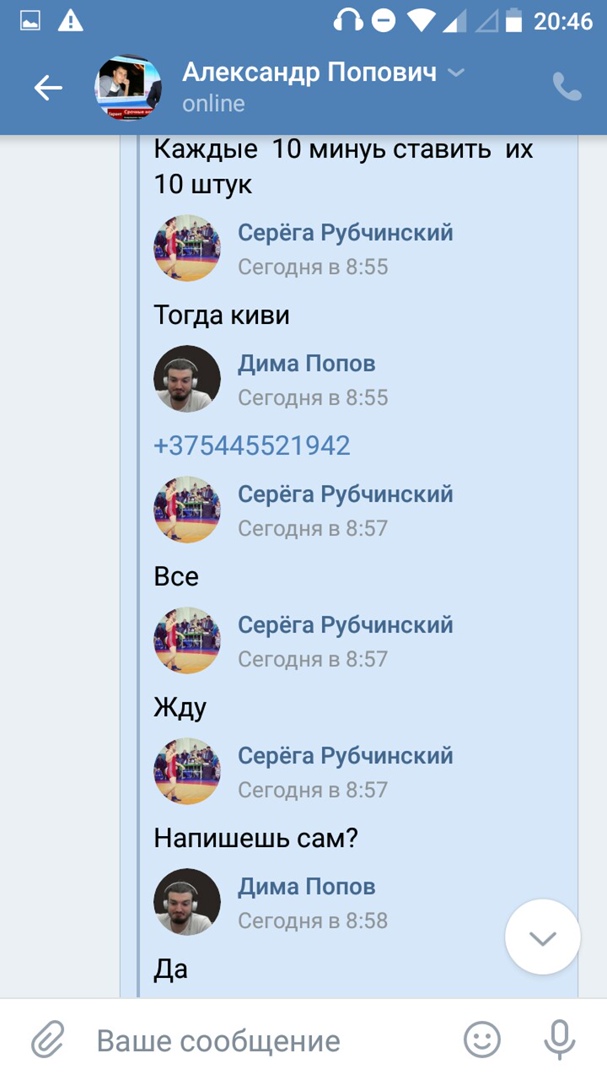Tap Дима Попов's avatar at 8:58
The width and height of the screenshot is (607, 1080).
(x=187, y=902)
